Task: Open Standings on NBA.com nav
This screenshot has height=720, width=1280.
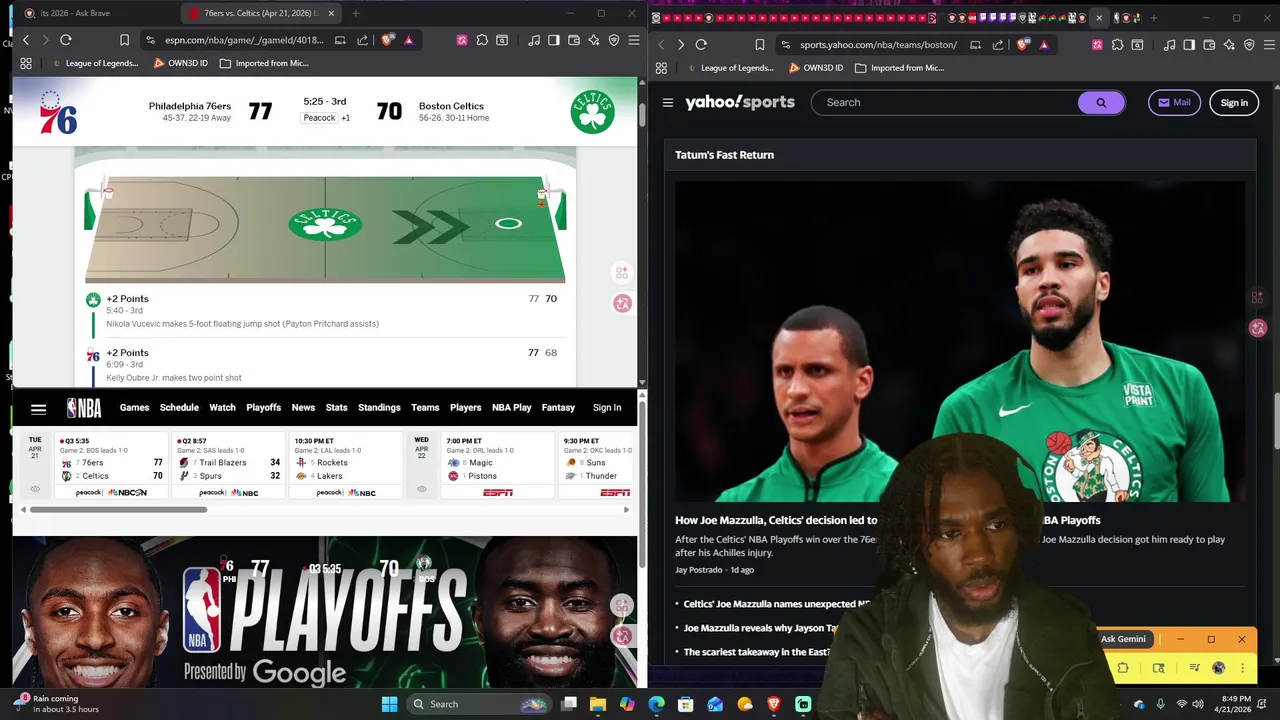Action: tap(379, 407)
